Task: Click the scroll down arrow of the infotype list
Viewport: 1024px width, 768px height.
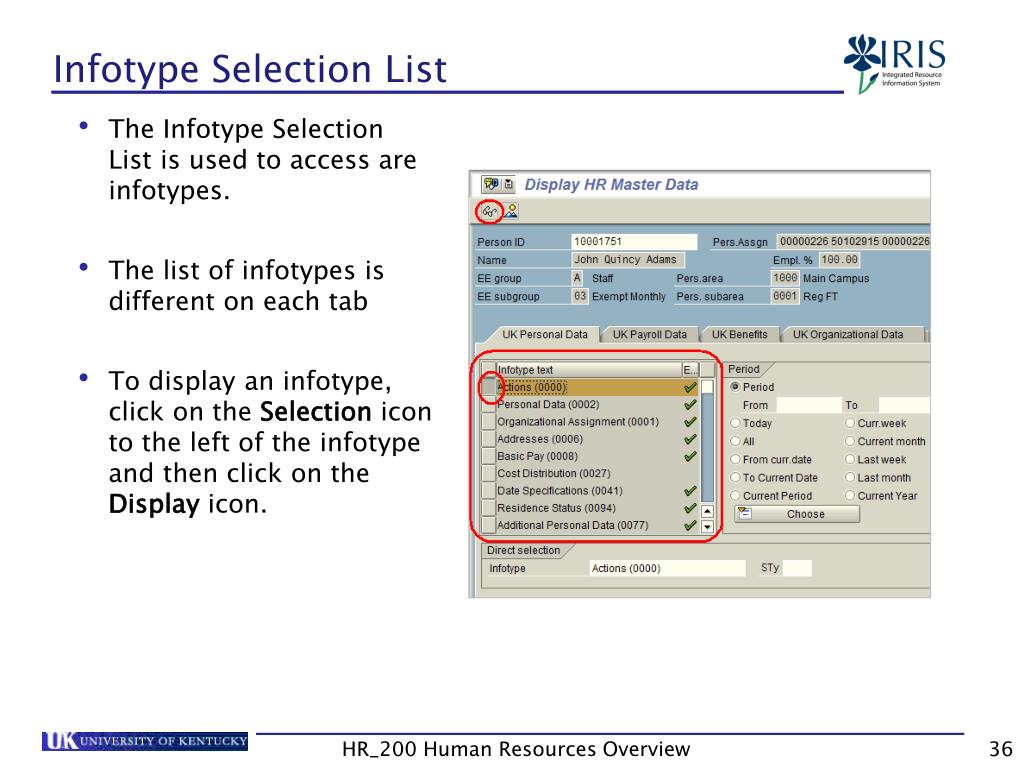Action: point(707,526)
